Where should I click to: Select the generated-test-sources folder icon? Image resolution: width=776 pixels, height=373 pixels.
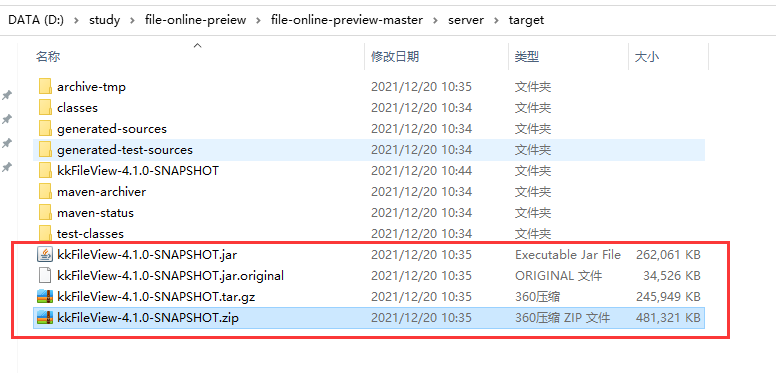pos(45,149)
